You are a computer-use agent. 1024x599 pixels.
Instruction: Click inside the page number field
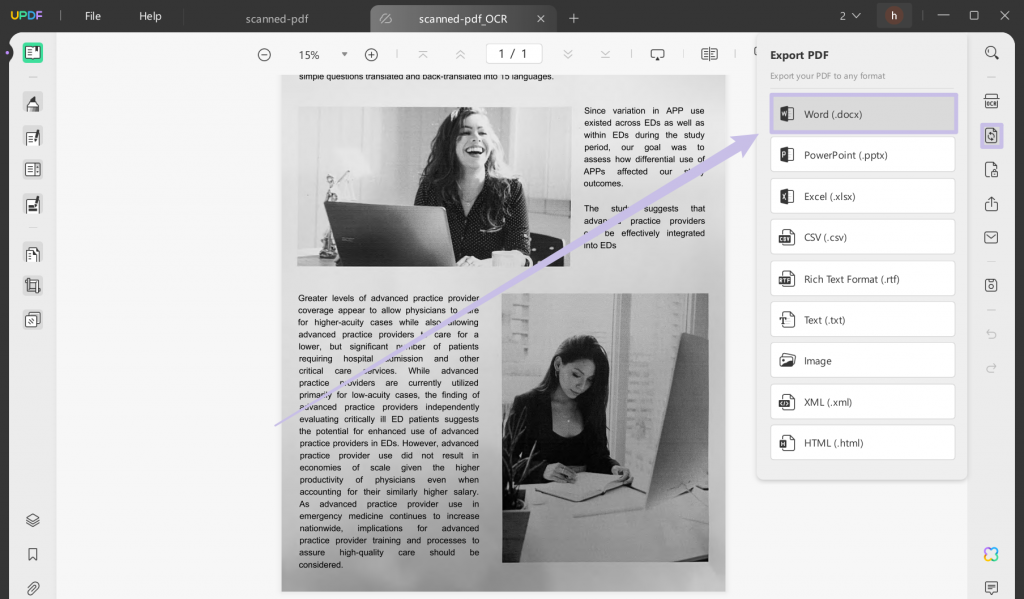click(513, 53)
